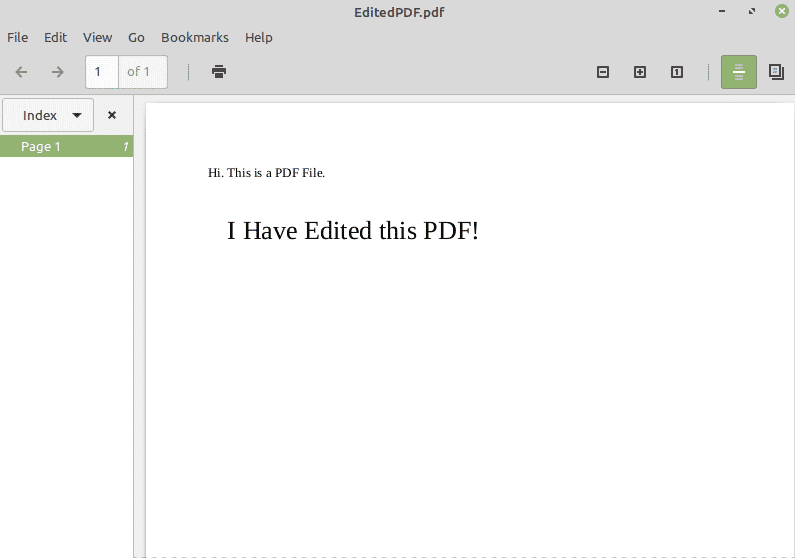Viewport: 795px width, 558px height.
Task: Zoom in with the plus icon
Action: (x=640, y=72)
